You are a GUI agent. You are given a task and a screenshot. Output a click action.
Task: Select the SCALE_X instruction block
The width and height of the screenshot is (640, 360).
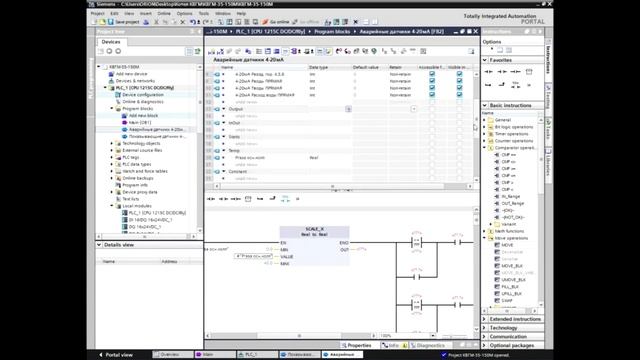[x=314, y=246]
